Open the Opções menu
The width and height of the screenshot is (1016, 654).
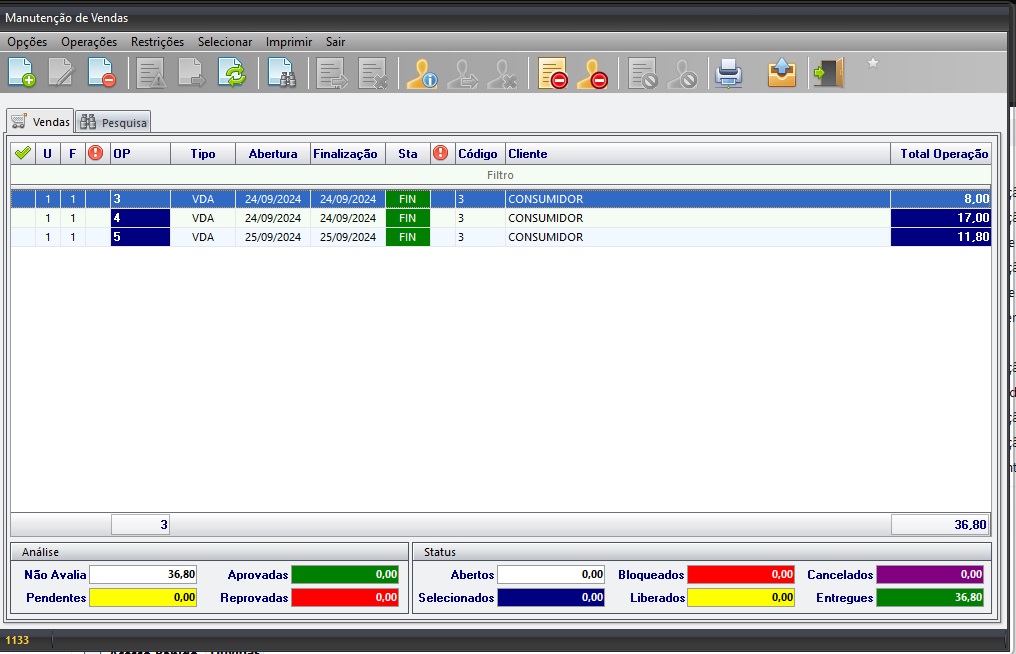coord(27,42)
